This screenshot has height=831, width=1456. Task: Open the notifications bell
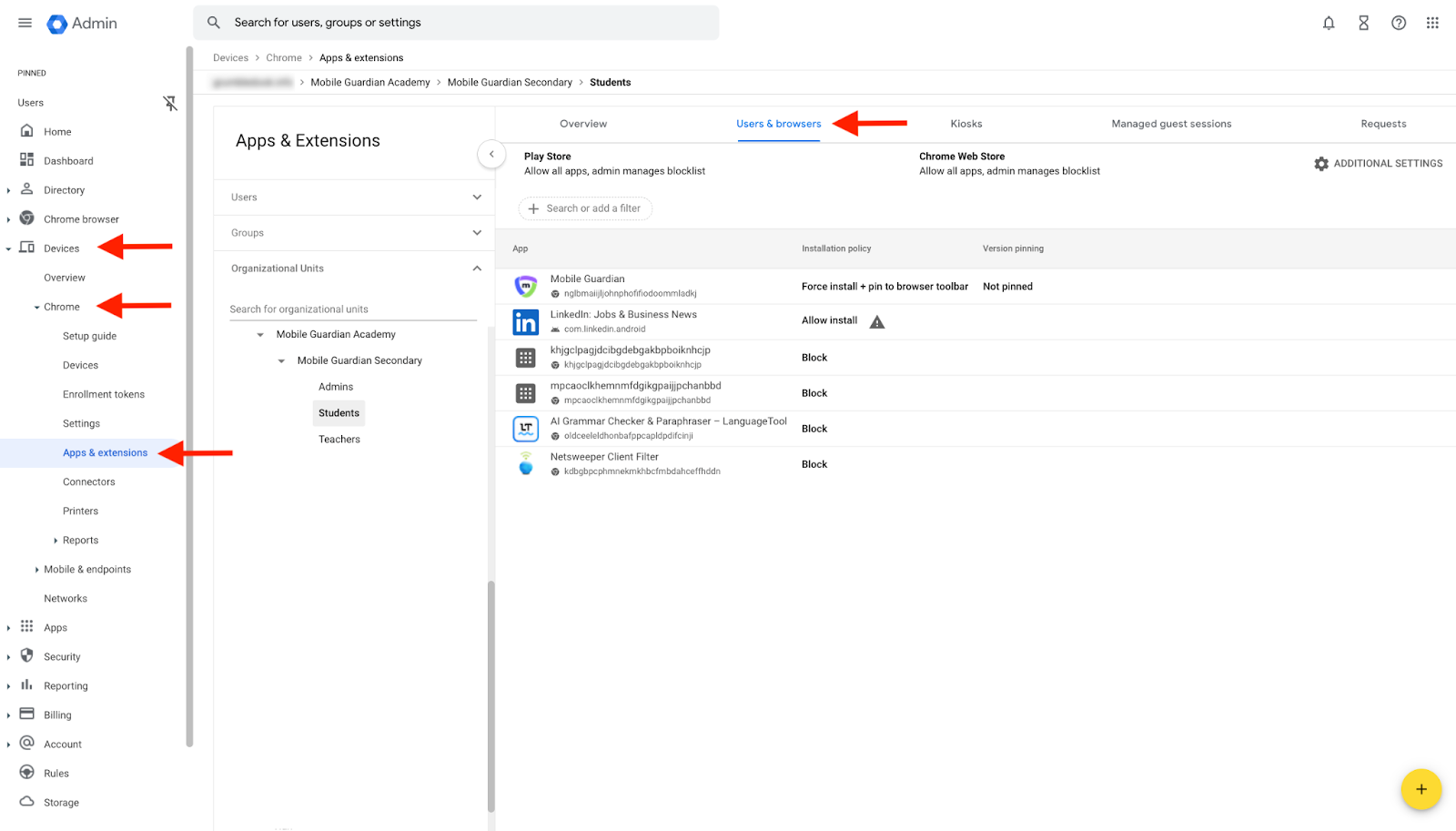pos(1329,23)
